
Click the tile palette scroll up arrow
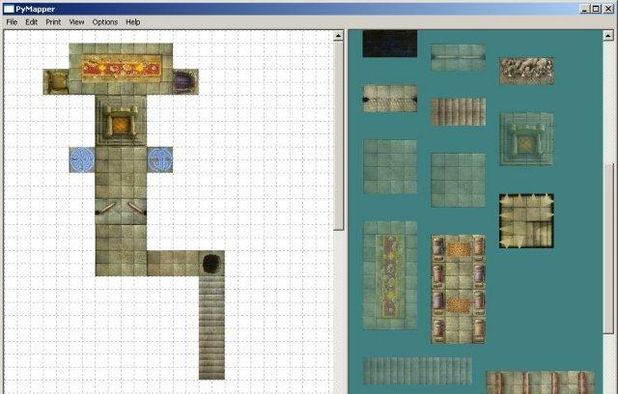(x=608, y=36)
